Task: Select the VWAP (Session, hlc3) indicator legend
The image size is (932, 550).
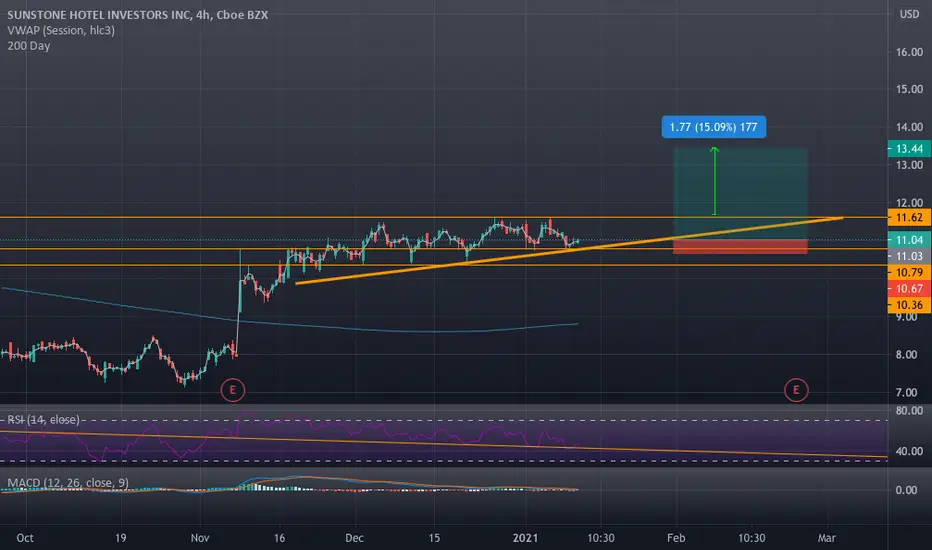Action: (x=61, y=30)
